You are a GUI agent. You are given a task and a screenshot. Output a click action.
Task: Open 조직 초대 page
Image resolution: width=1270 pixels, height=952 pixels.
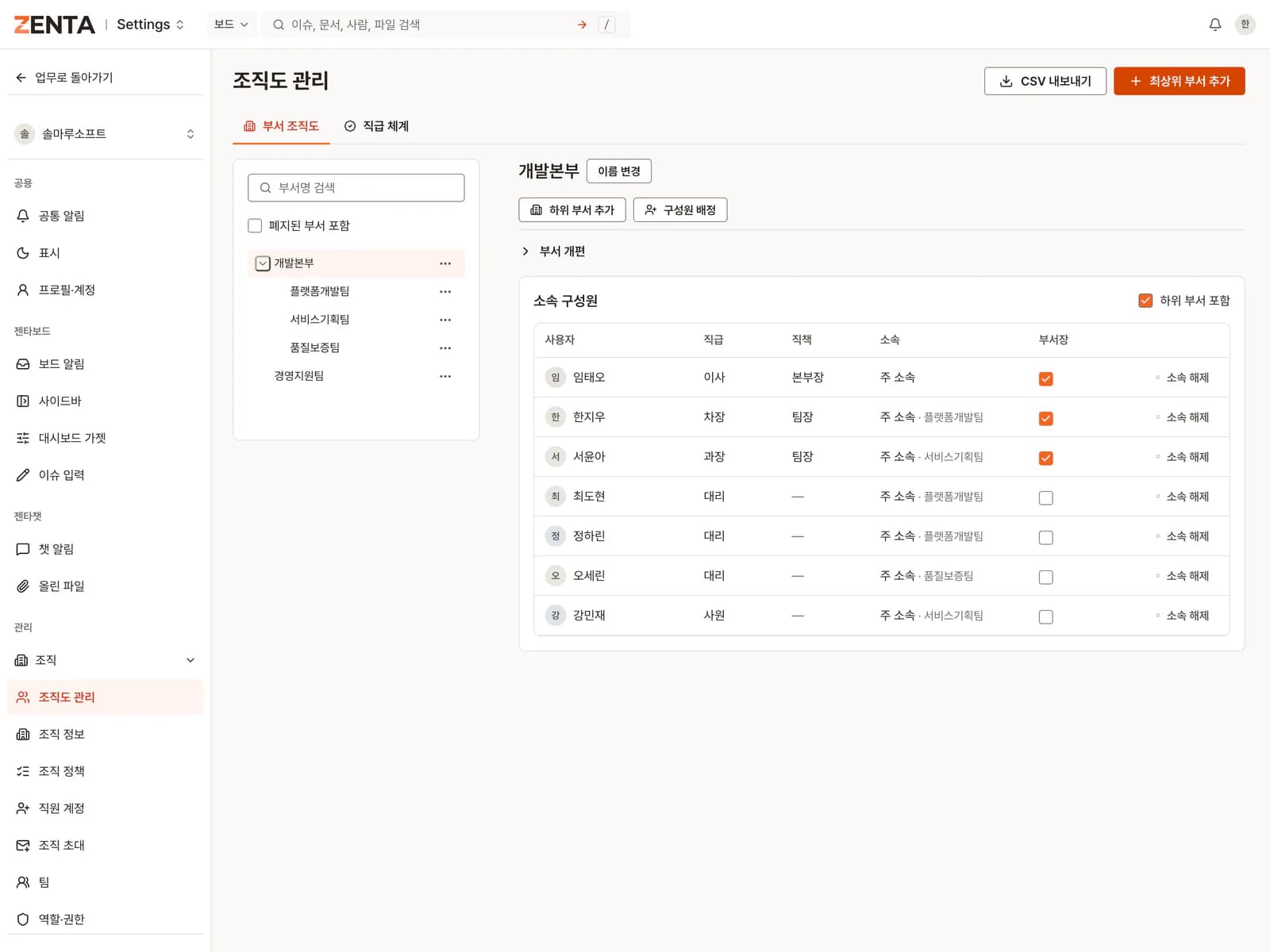click(105, 846)
